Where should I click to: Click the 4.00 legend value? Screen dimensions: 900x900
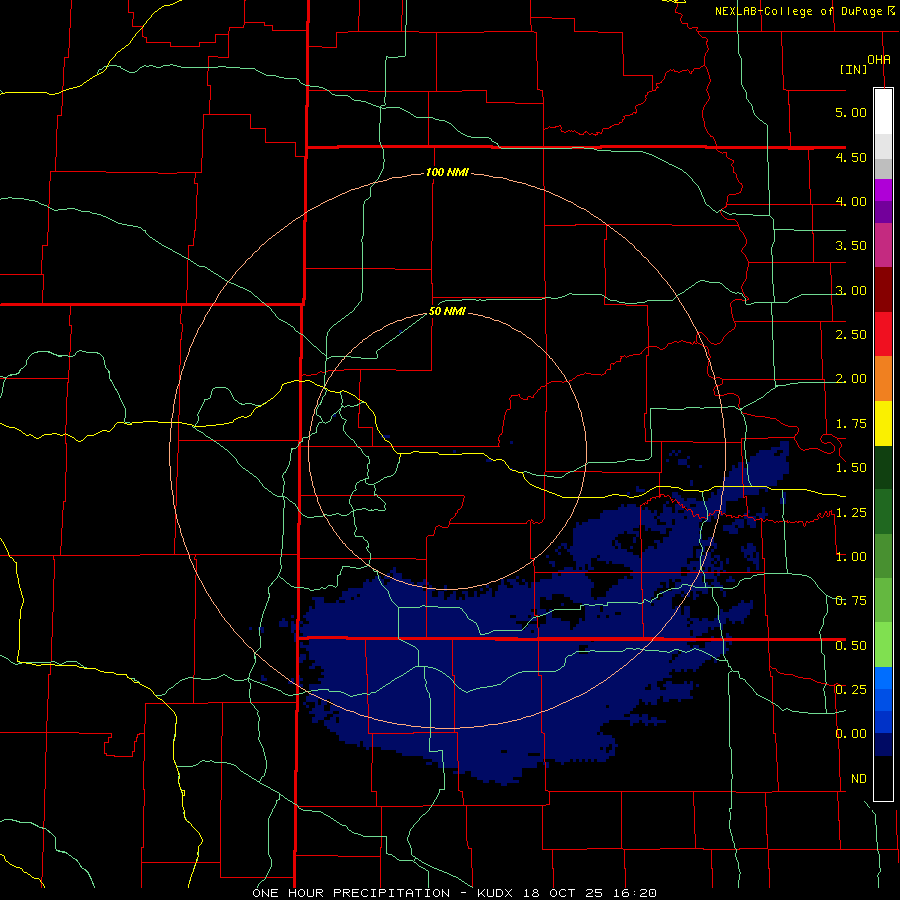851,201
